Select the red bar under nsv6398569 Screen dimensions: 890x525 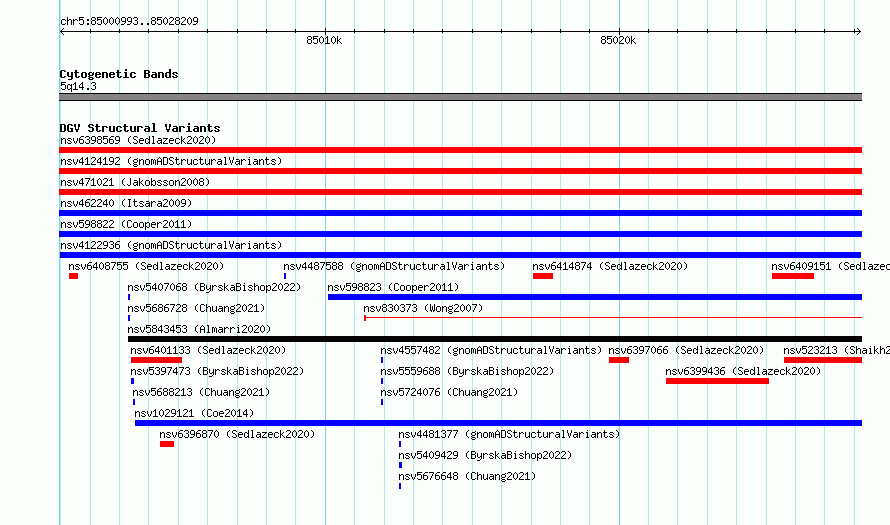click(460, 150)
